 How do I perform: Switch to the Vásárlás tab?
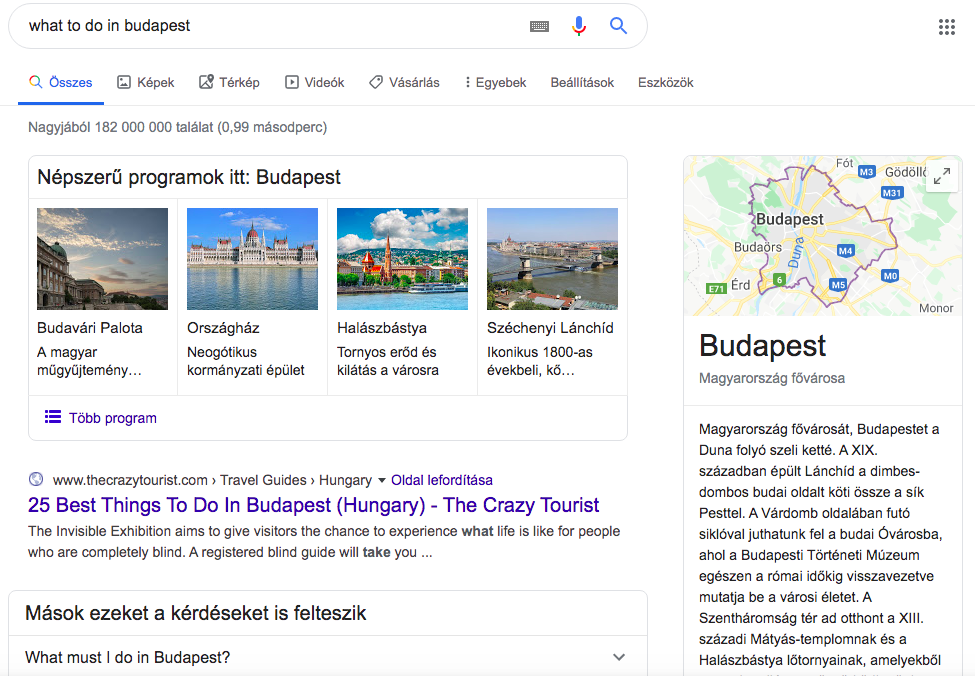coord(404,82)
